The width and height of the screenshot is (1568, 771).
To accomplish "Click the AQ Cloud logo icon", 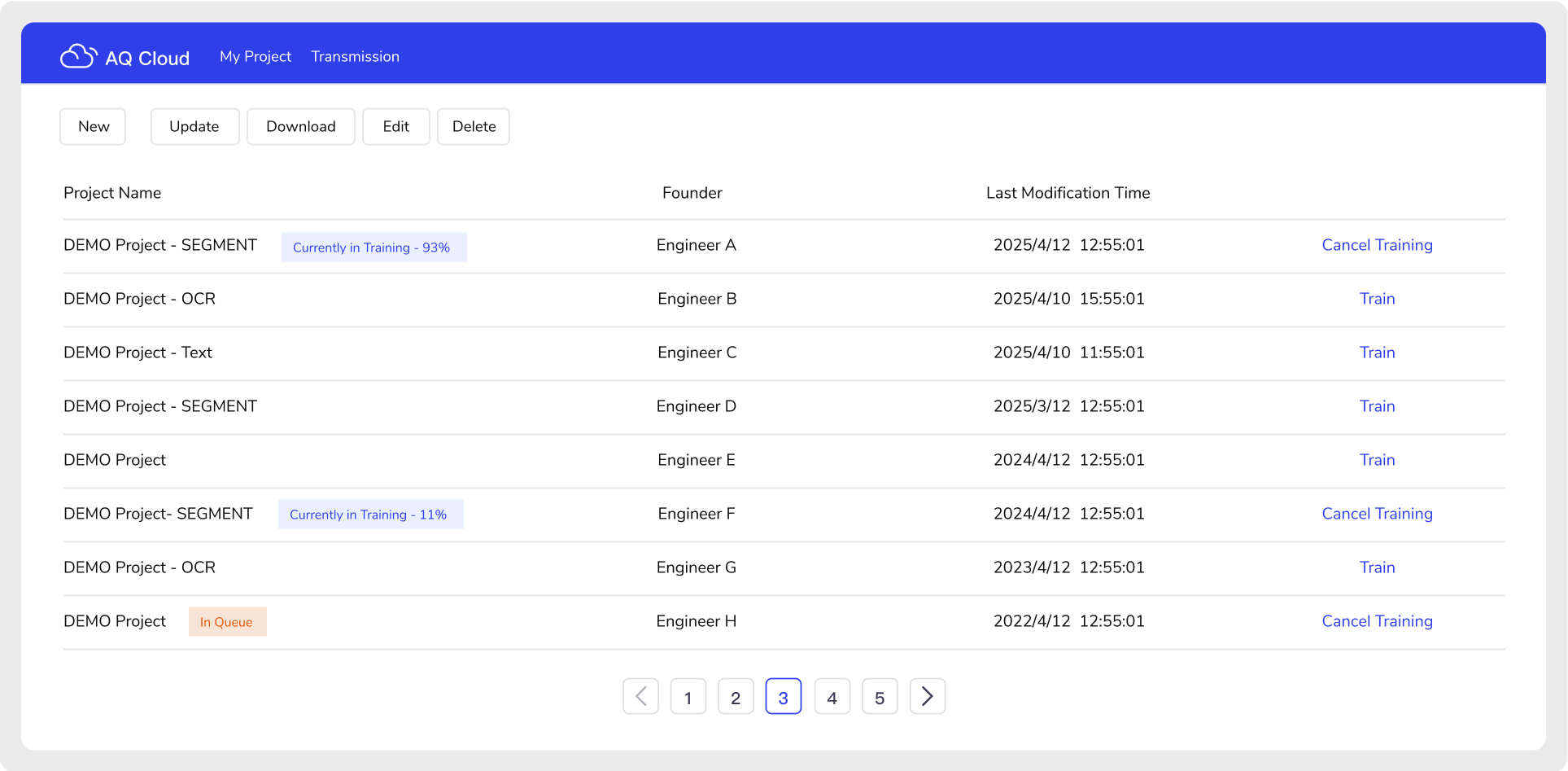I will coord(78,56).
